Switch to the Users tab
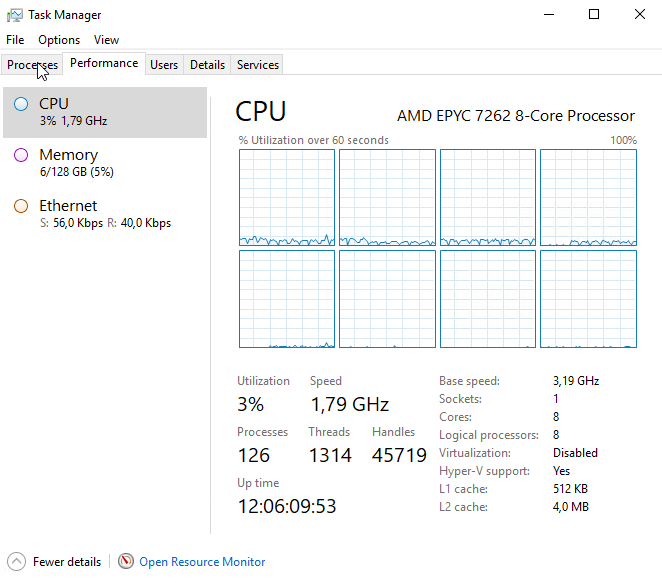This screenshot has height=586, width=662. (x=164, y=65)
